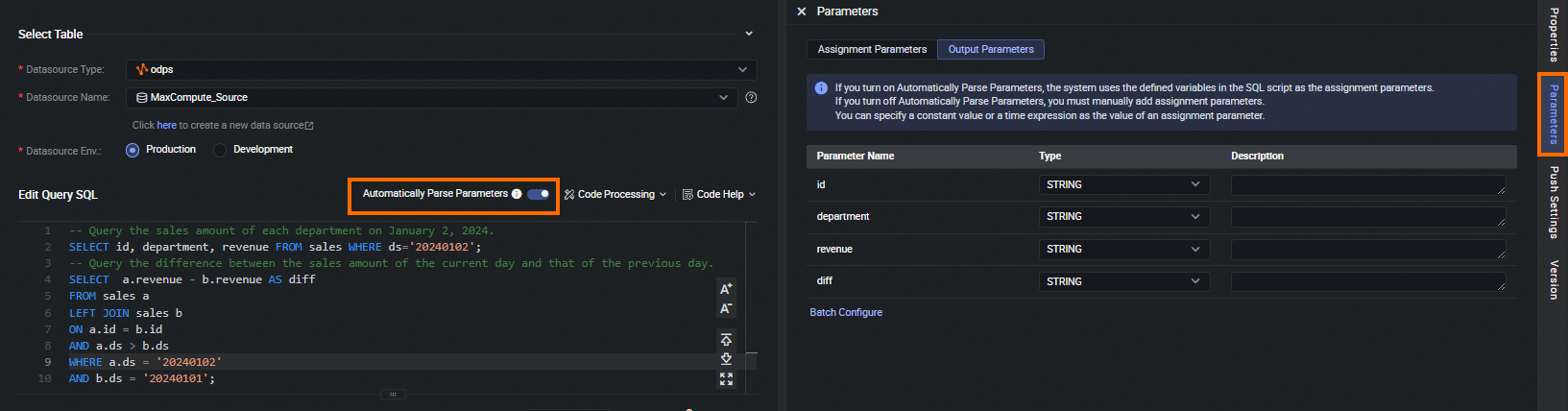Image resolution: width=1568 pixels, height=411 pixels.
Task: Click info icon beside Automatically Parse Parameters
Action: point(517,194)
